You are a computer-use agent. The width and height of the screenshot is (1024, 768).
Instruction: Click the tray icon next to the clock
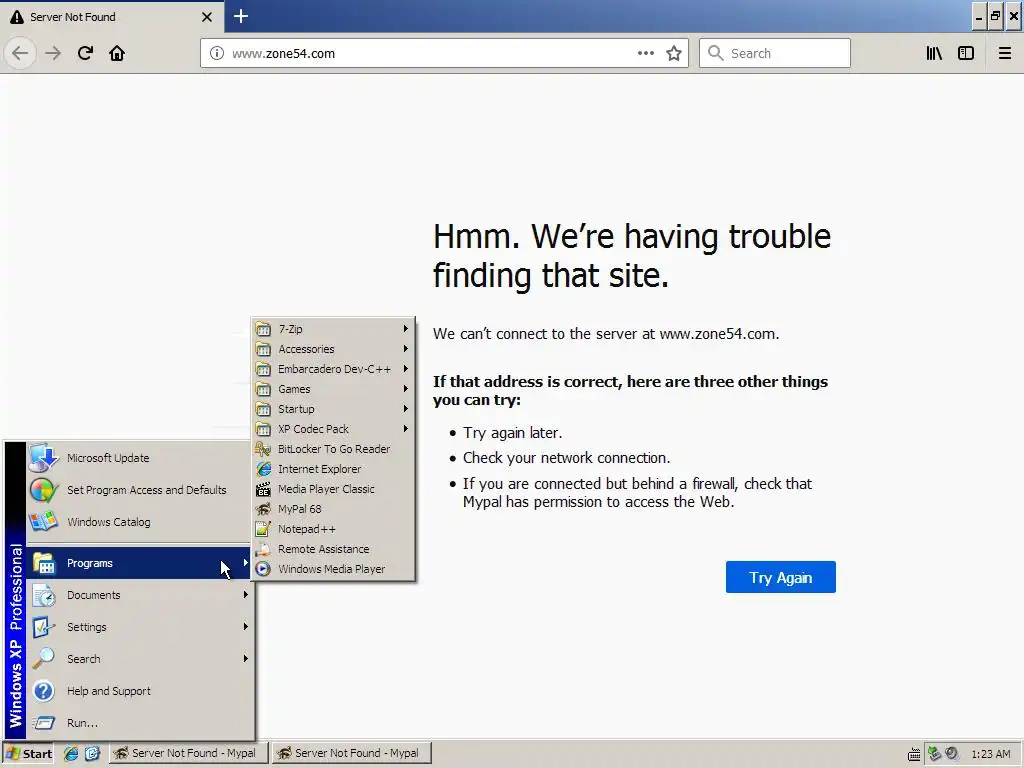tap(952, 754)
